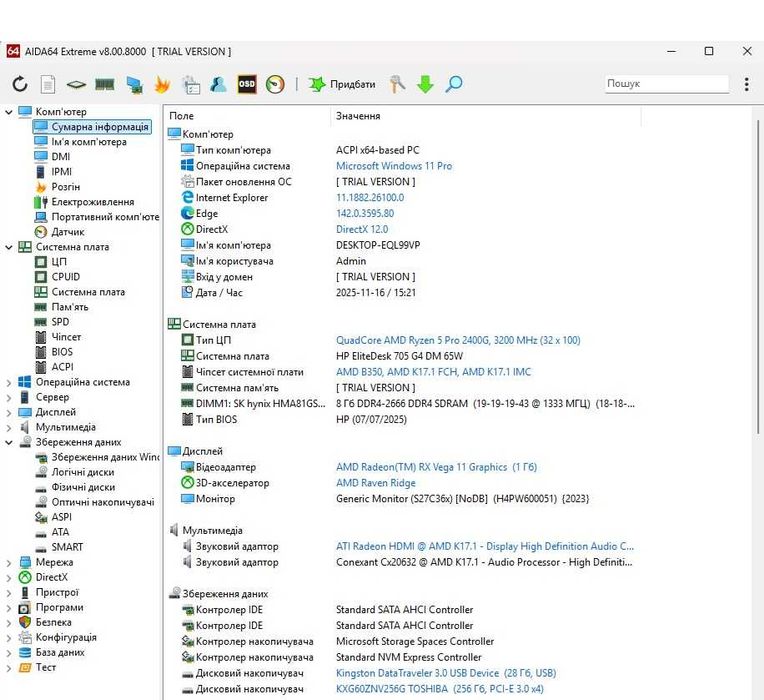Open the CPUID tree item
This screenshot has height=700, width=764.
click(x=57, y=277)
